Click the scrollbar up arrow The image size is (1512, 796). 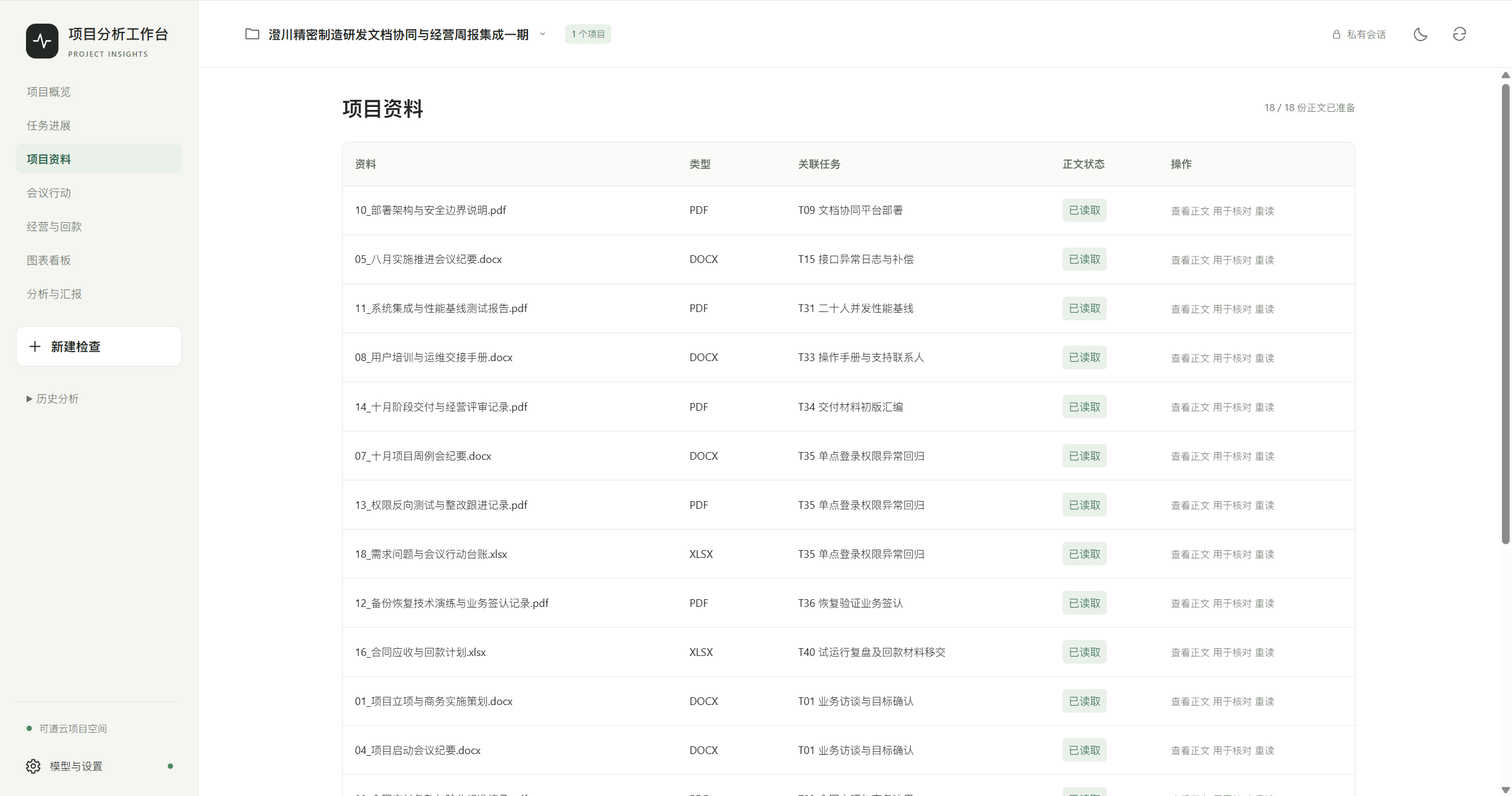click(1506, 75)
